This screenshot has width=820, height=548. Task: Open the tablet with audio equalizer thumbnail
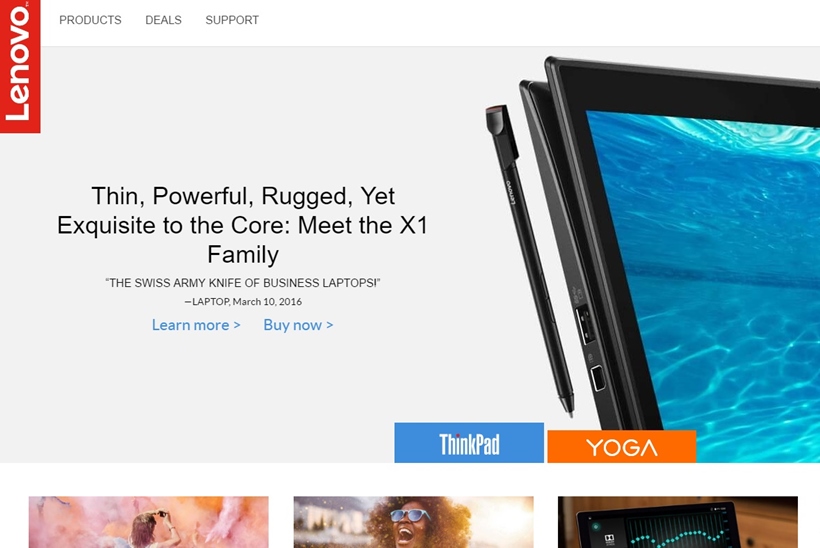[678, 522]
